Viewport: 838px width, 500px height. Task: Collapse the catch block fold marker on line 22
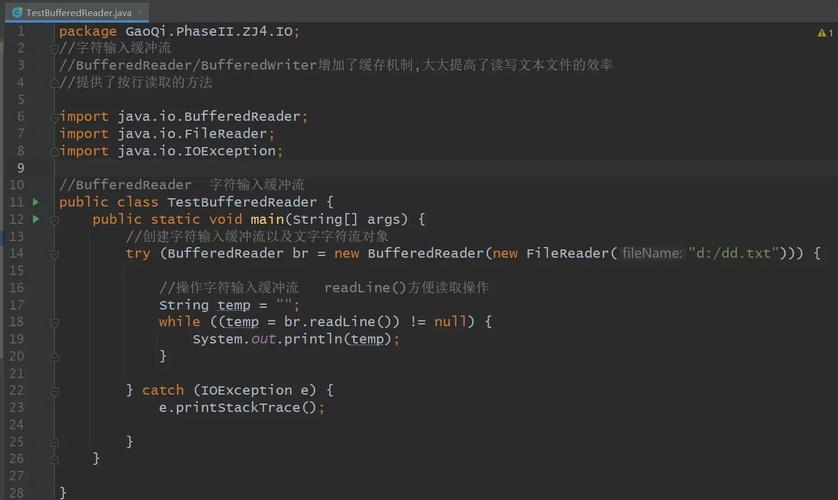(x=54, y=391)
